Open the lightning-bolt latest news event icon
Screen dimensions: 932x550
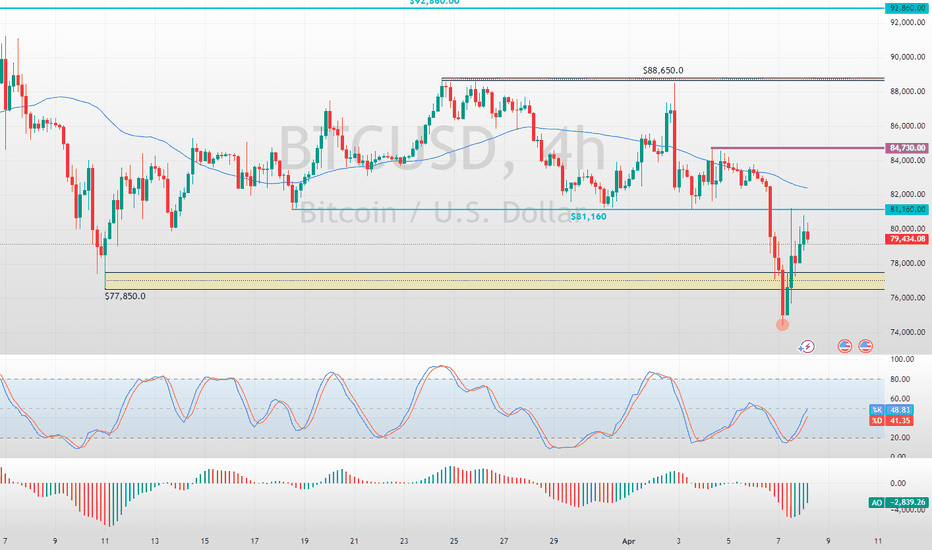point(806,346)
